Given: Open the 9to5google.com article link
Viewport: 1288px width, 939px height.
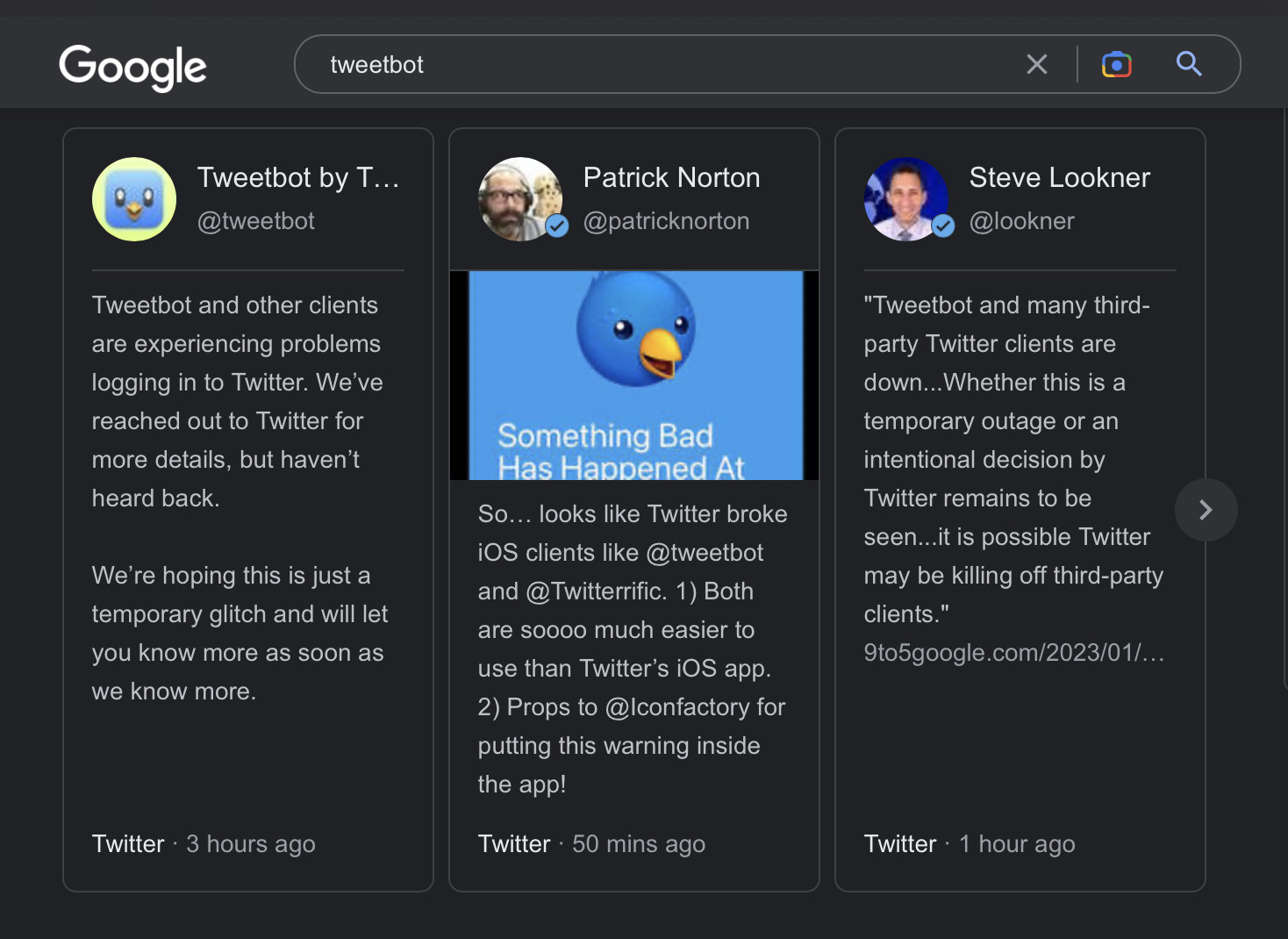Looking at the screenshot, I should coord(1013,653).
